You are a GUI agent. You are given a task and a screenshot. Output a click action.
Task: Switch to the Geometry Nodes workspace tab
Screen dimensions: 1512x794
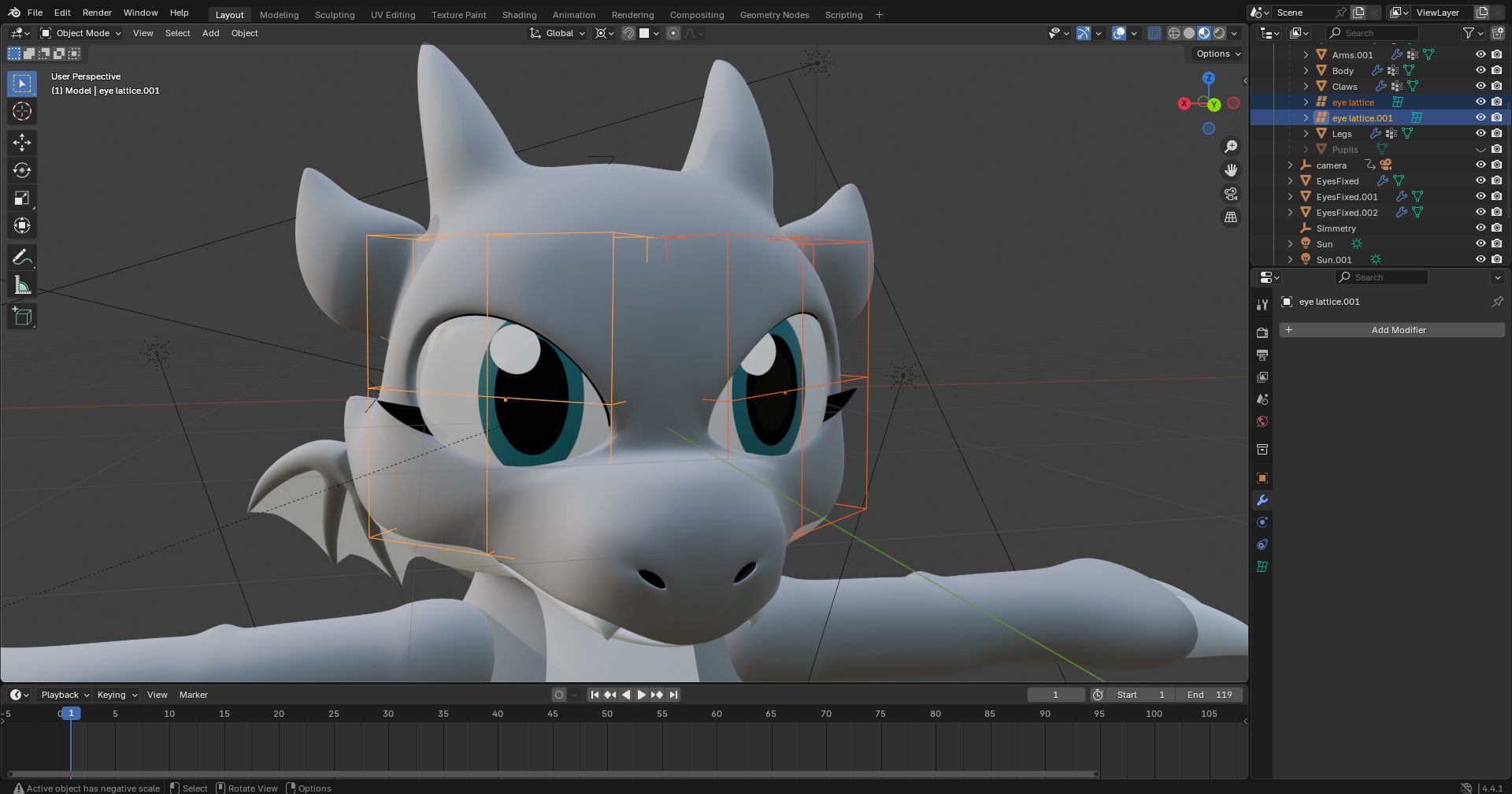tap(774, 15)
